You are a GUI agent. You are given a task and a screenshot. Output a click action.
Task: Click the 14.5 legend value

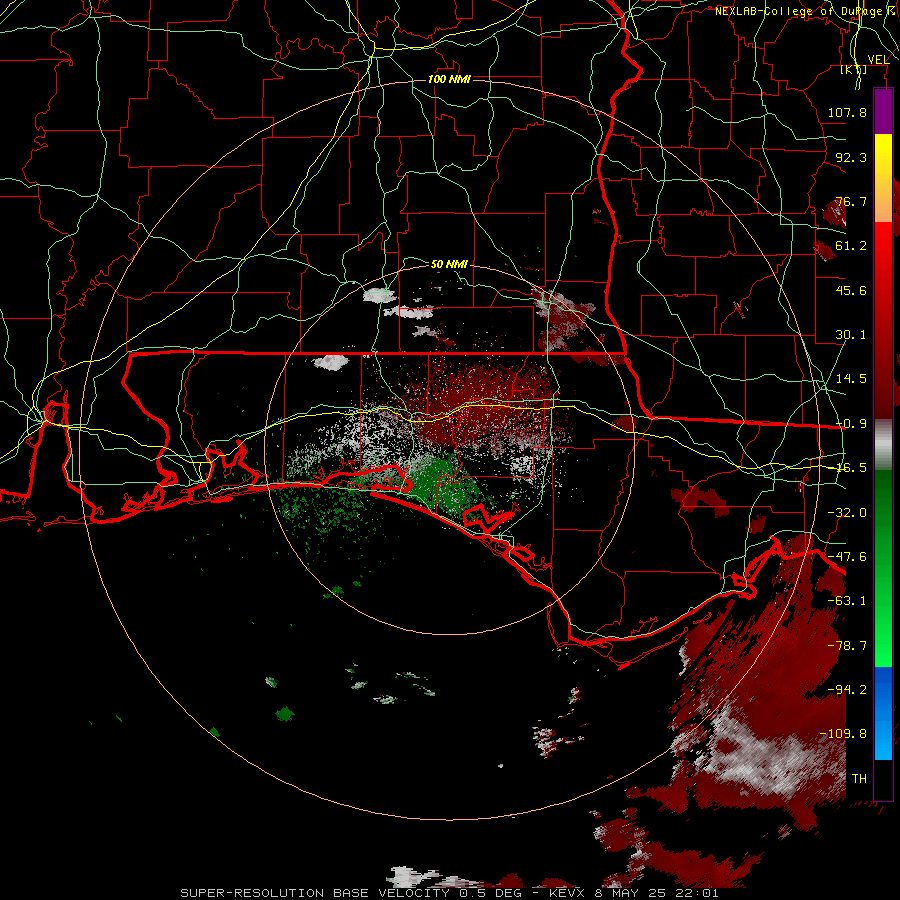point(851,379)
